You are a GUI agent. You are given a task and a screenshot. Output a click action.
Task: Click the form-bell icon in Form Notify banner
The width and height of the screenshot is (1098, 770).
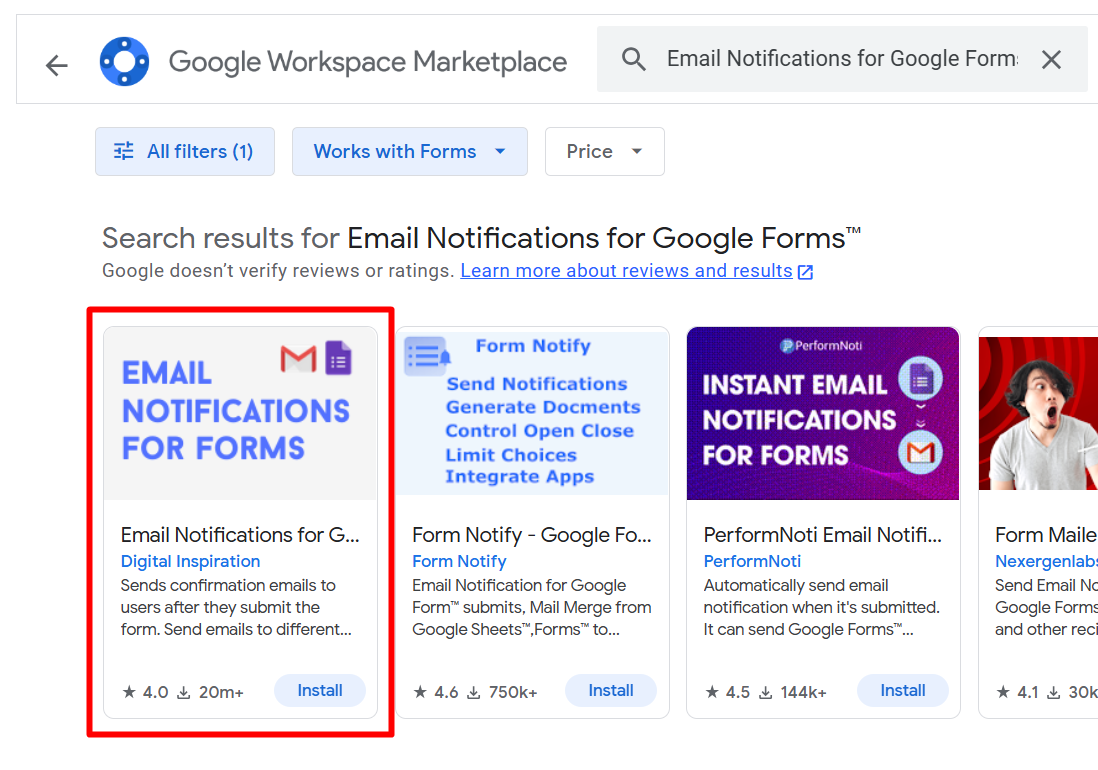427,355
